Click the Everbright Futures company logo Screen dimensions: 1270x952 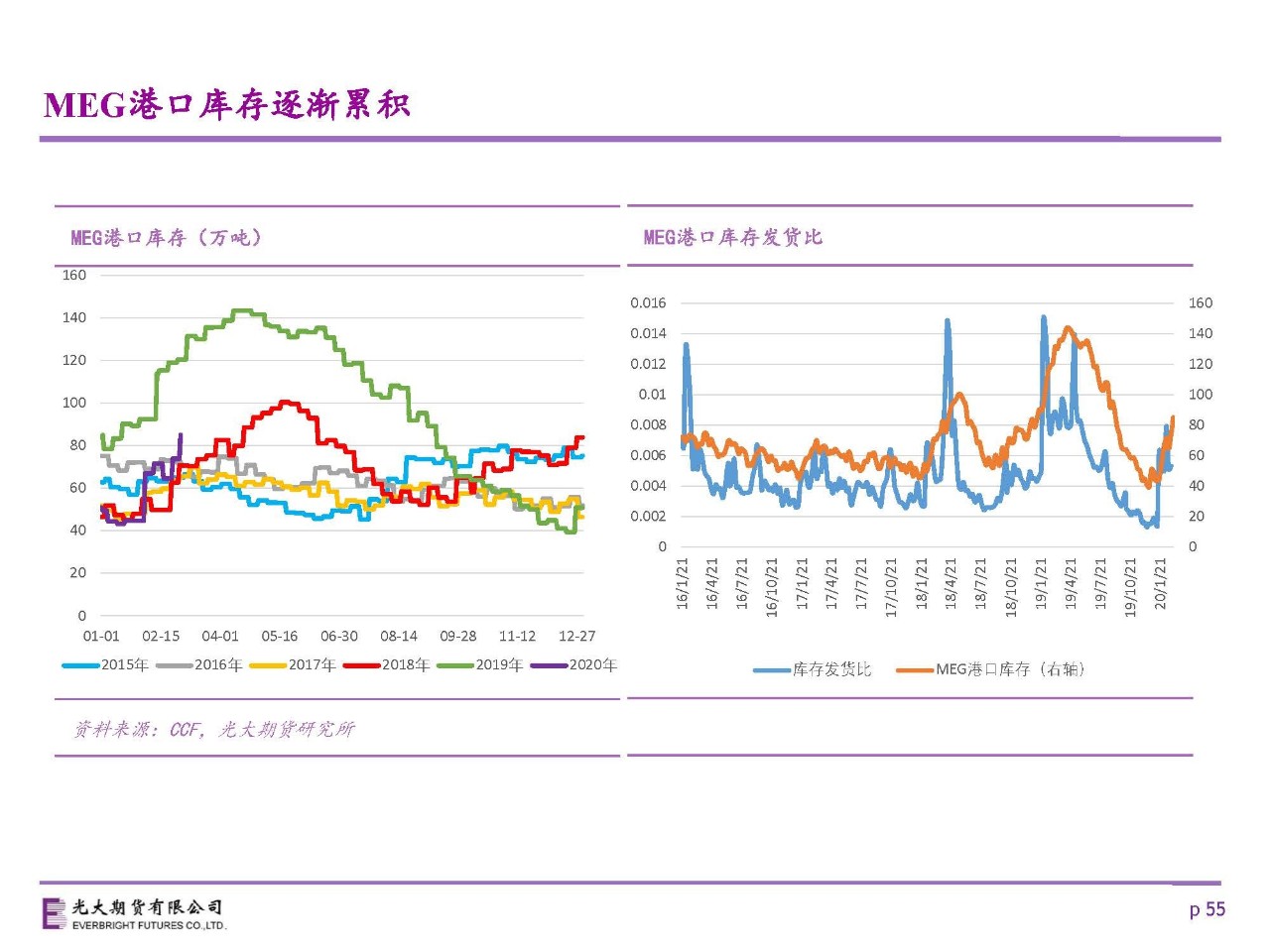(135, 913)
